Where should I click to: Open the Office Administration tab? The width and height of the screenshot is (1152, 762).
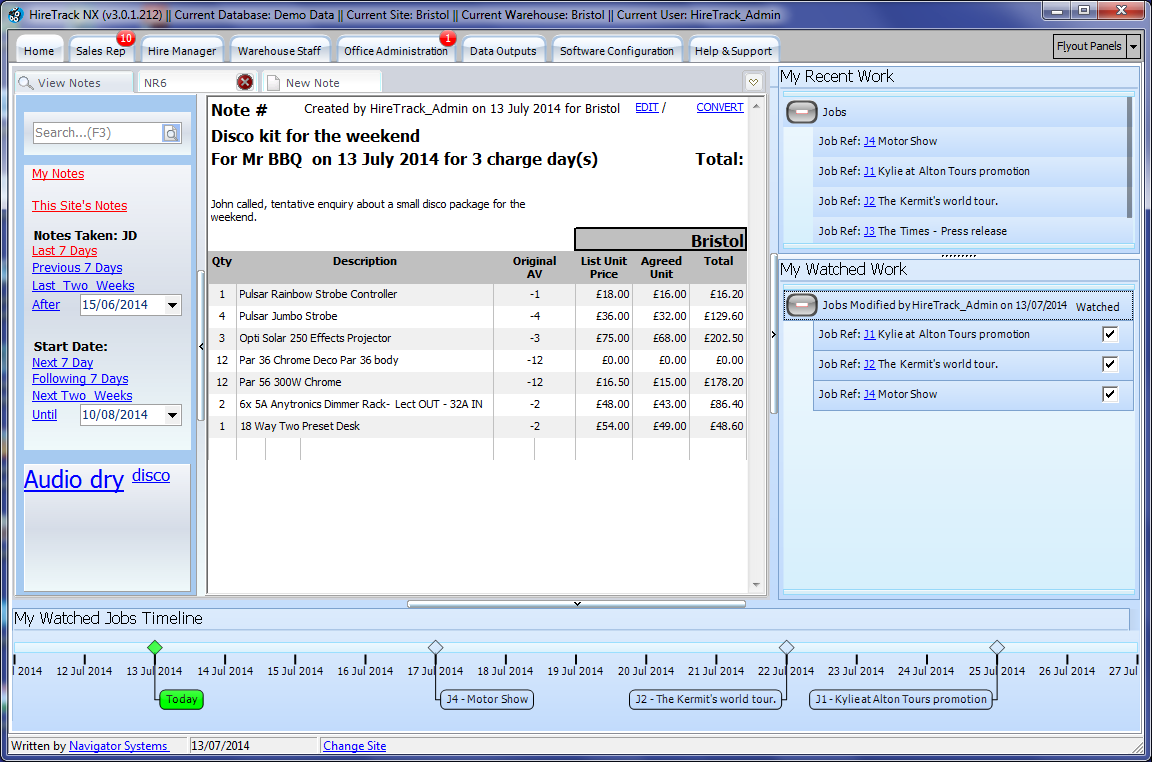(x=395, y=51)
